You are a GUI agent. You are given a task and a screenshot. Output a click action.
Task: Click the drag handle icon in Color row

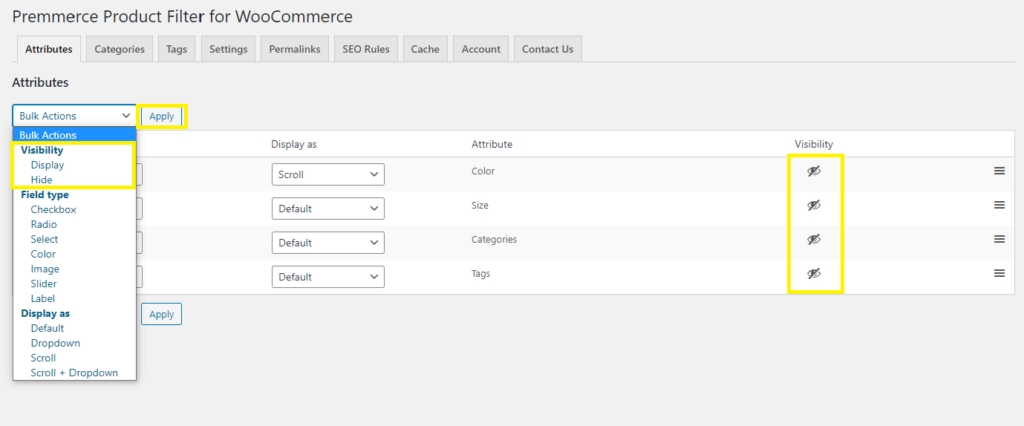coord(998,171)
